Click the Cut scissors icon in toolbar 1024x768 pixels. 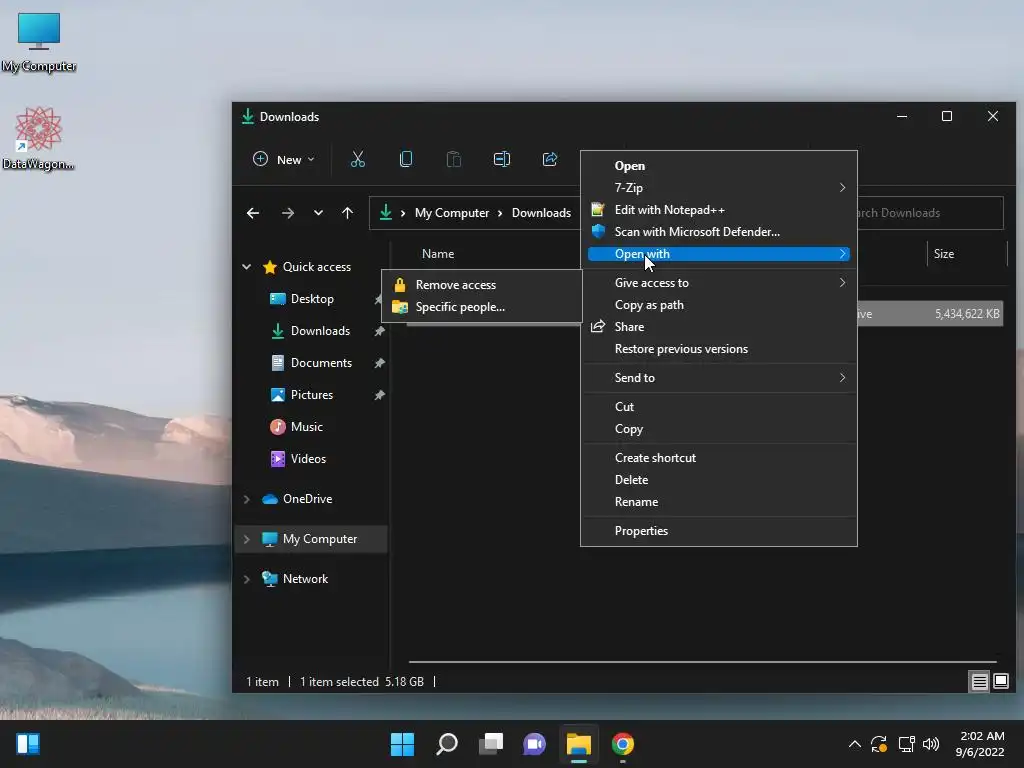point(358,159)
